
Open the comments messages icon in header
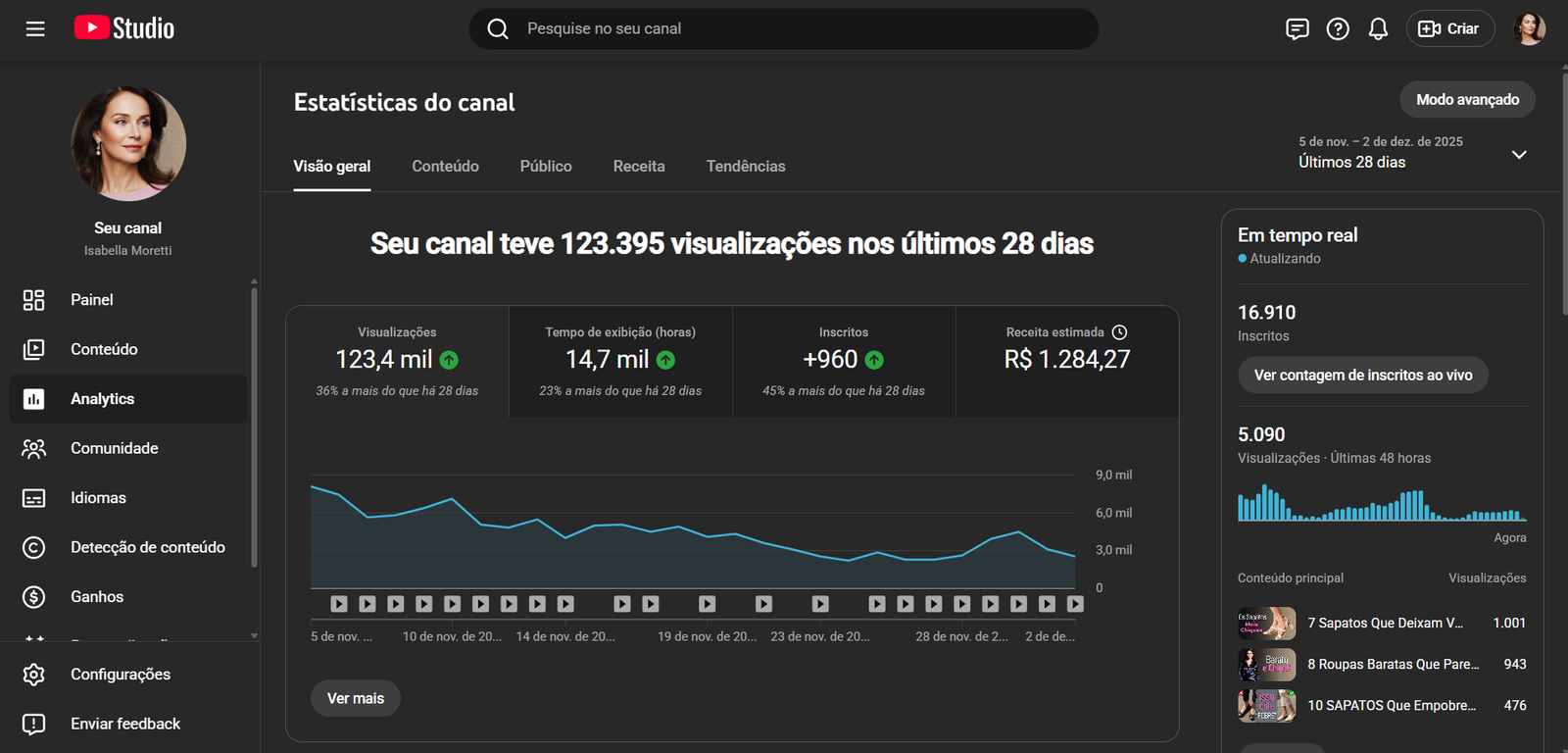pos(1298,28)
